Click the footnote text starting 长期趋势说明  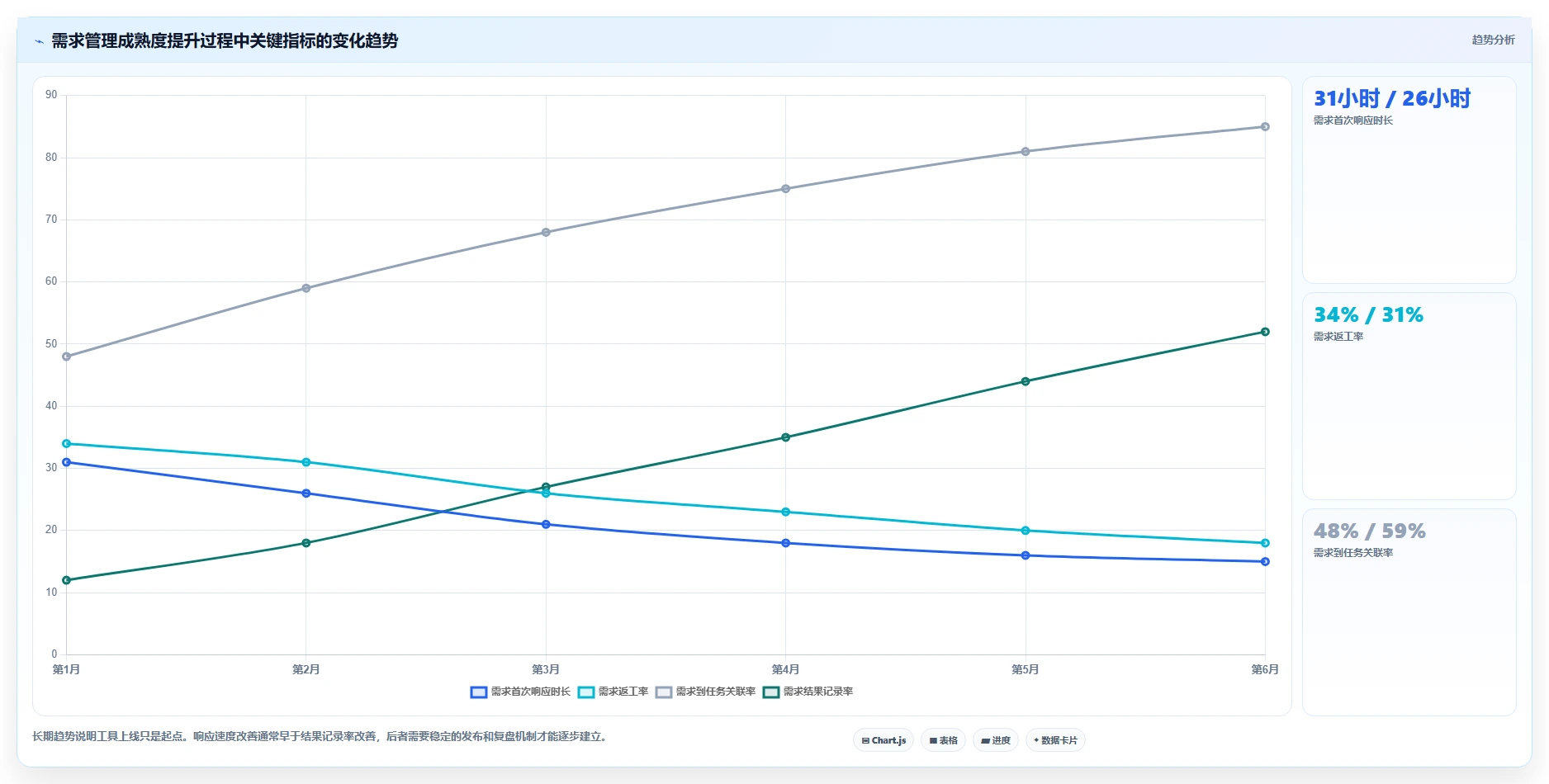(320, 737)
